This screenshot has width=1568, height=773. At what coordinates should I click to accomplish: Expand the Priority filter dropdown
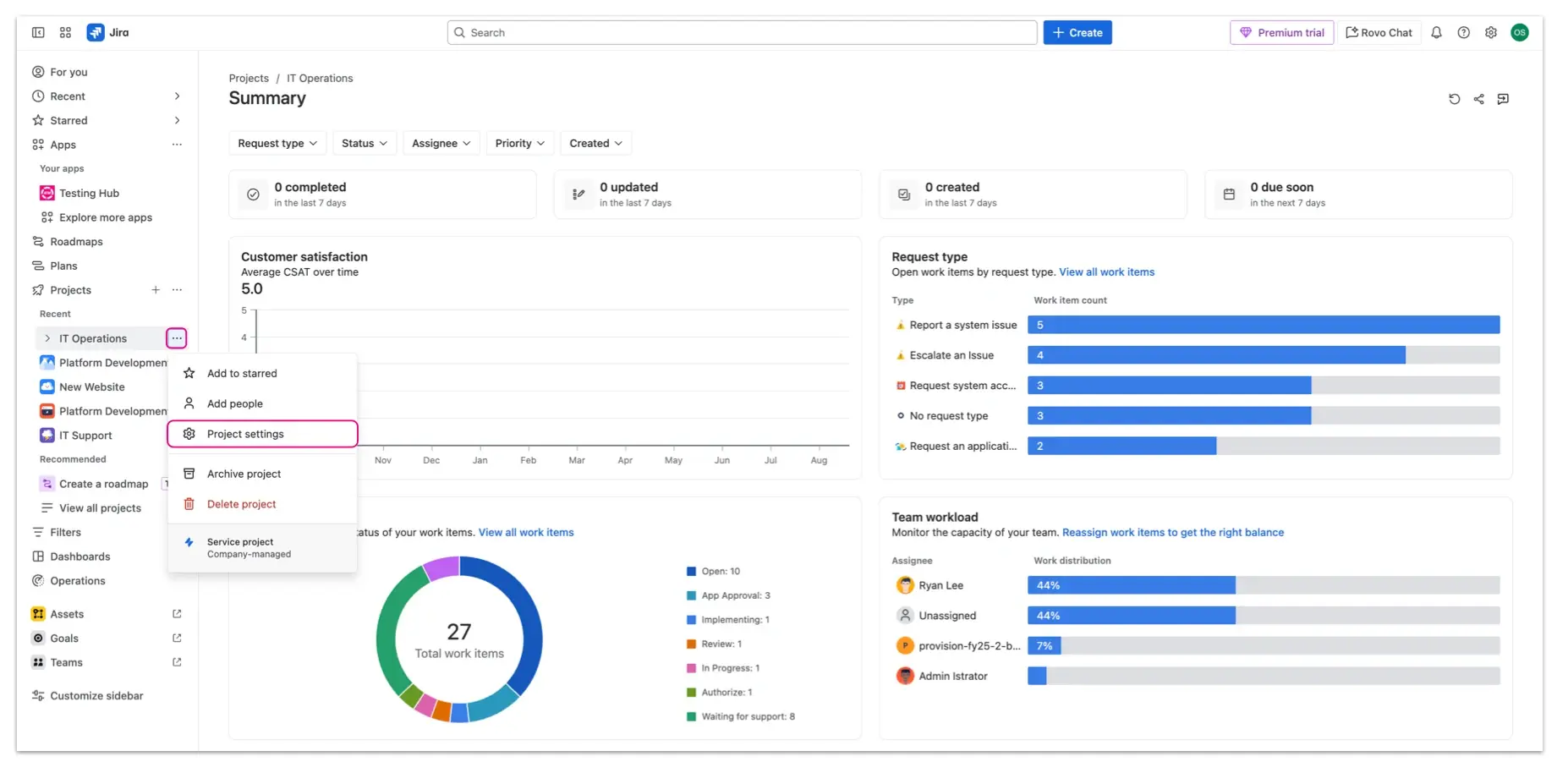[519, 143]
